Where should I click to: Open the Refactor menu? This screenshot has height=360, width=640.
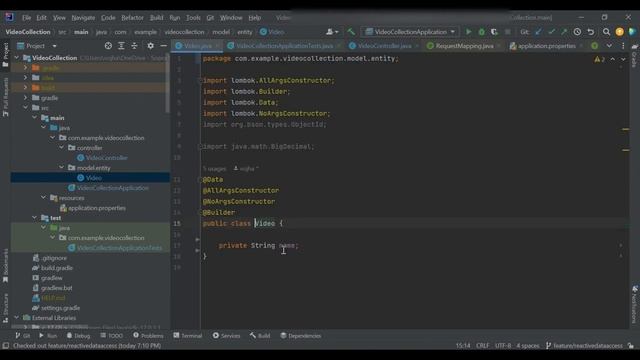click(132, 18)
